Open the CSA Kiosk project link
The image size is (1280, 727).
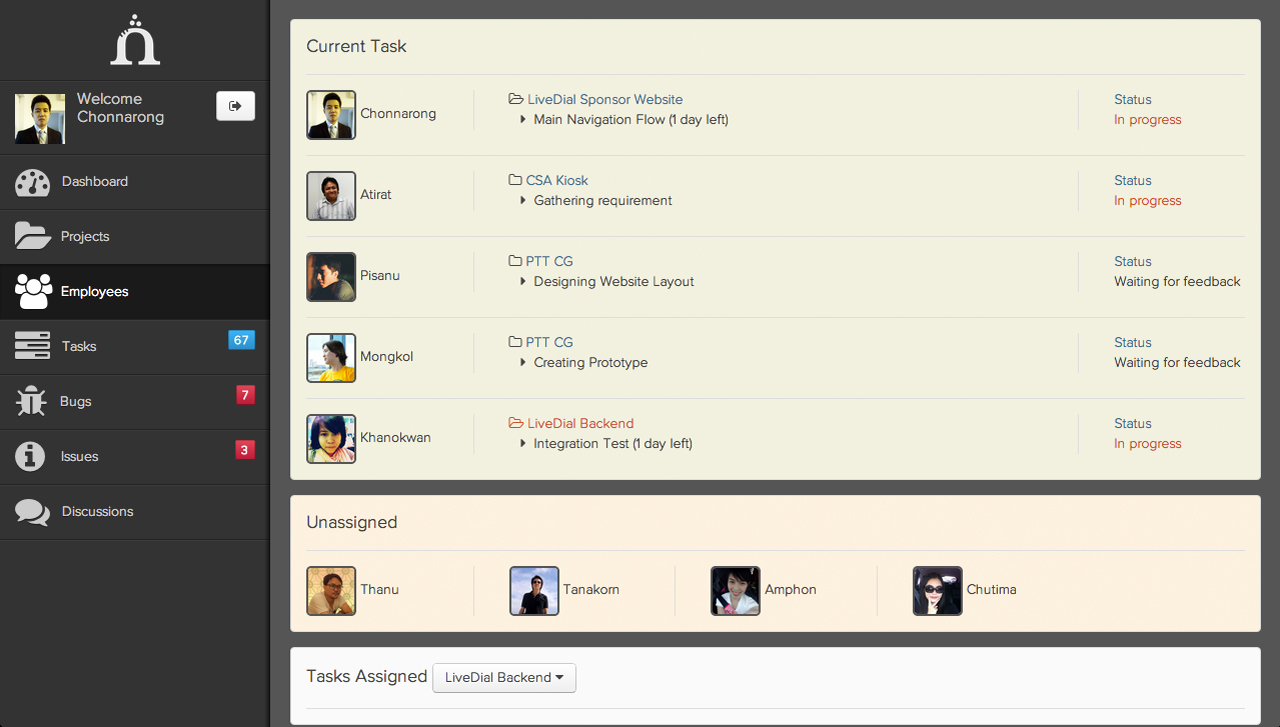pos(556,181)
